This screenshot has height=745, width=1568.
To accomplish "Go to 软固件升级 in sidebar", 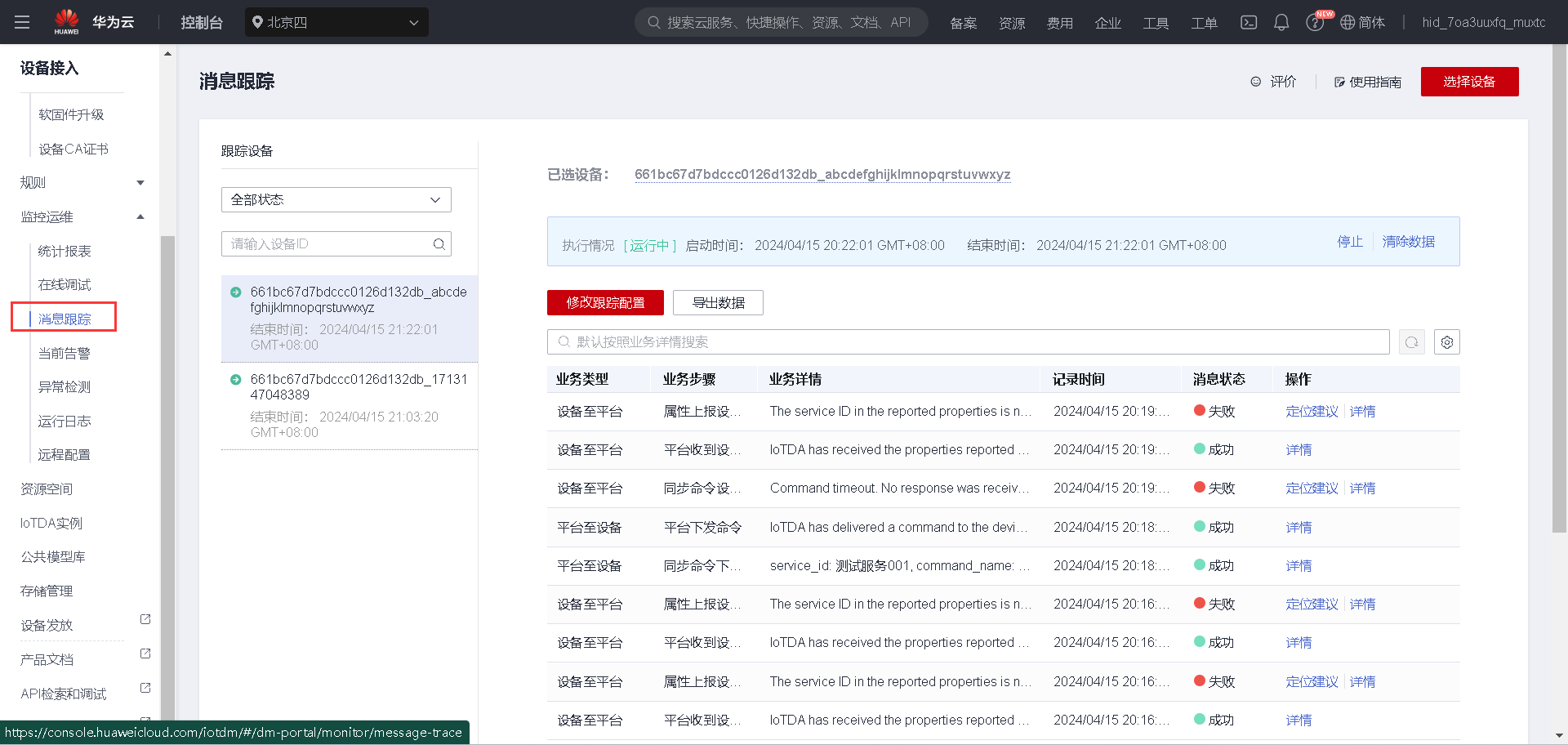I will (x=71, y=115).
